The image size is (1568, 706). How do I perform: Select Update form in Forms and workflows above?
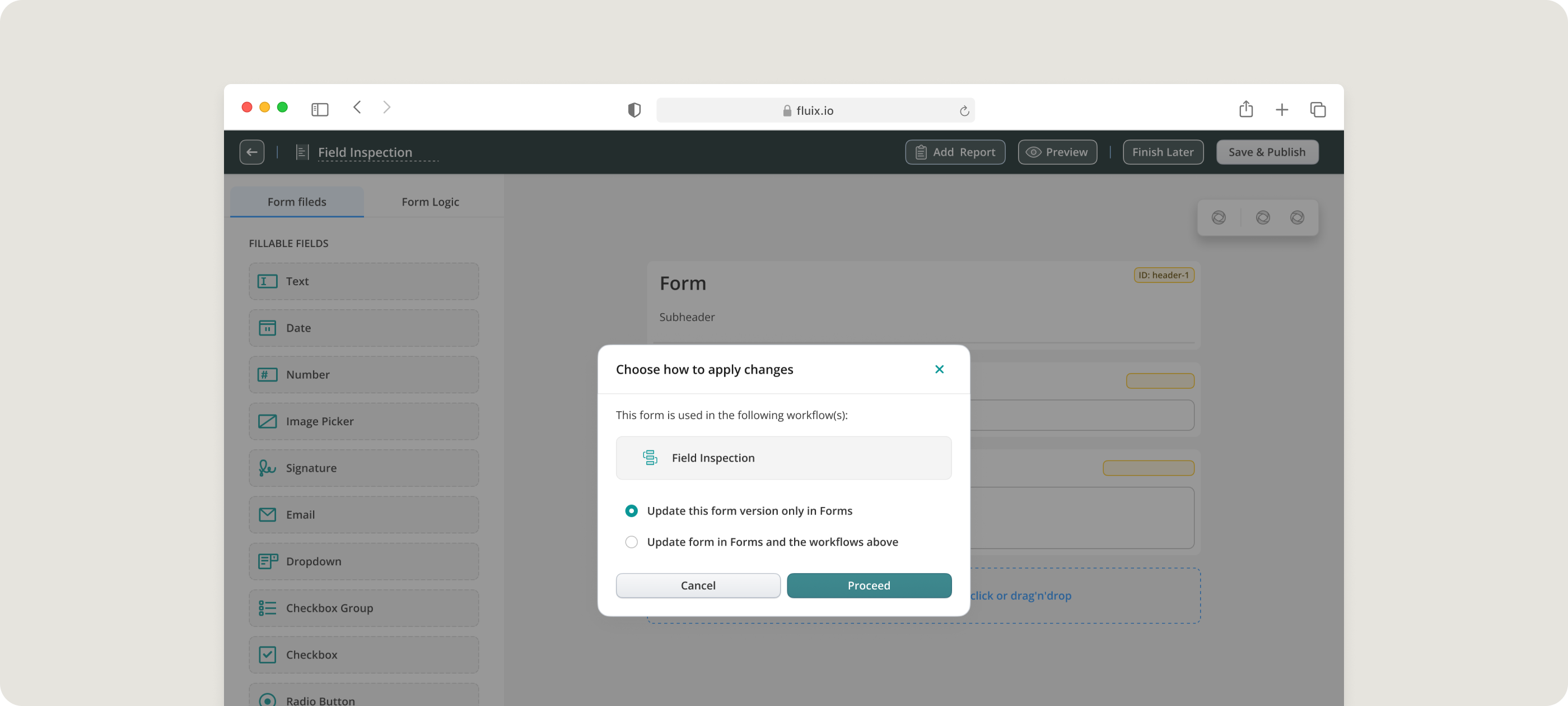(x=631, y=541)
